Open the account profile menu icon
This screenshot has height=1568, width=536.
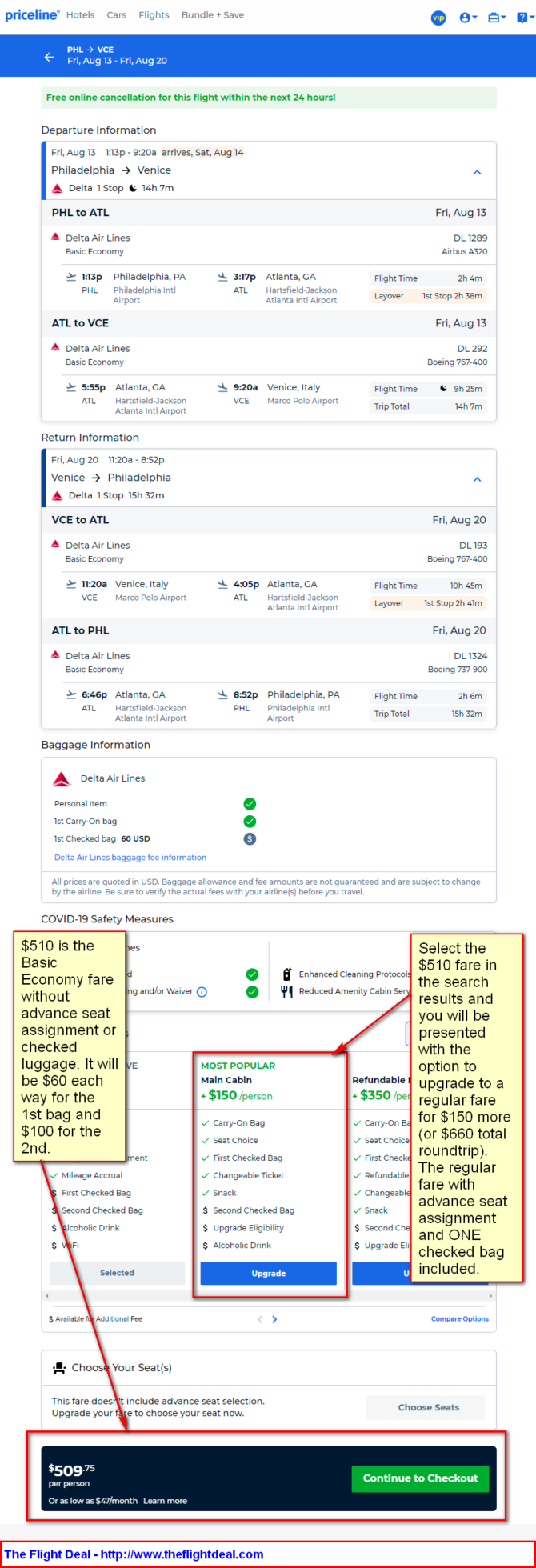(x=468, y=18)
